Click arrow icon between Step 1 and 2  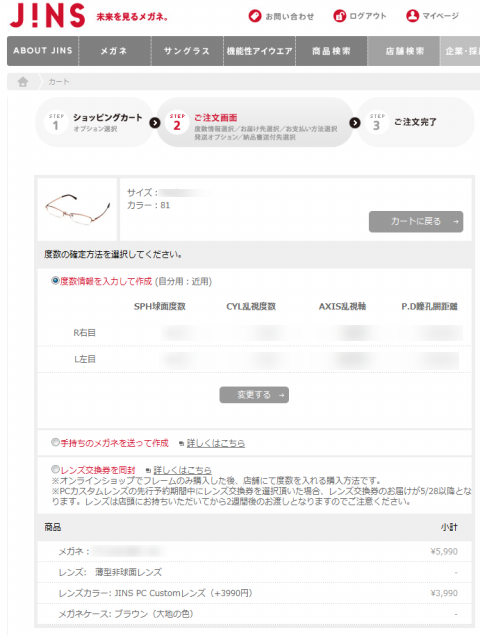(155, 123)
